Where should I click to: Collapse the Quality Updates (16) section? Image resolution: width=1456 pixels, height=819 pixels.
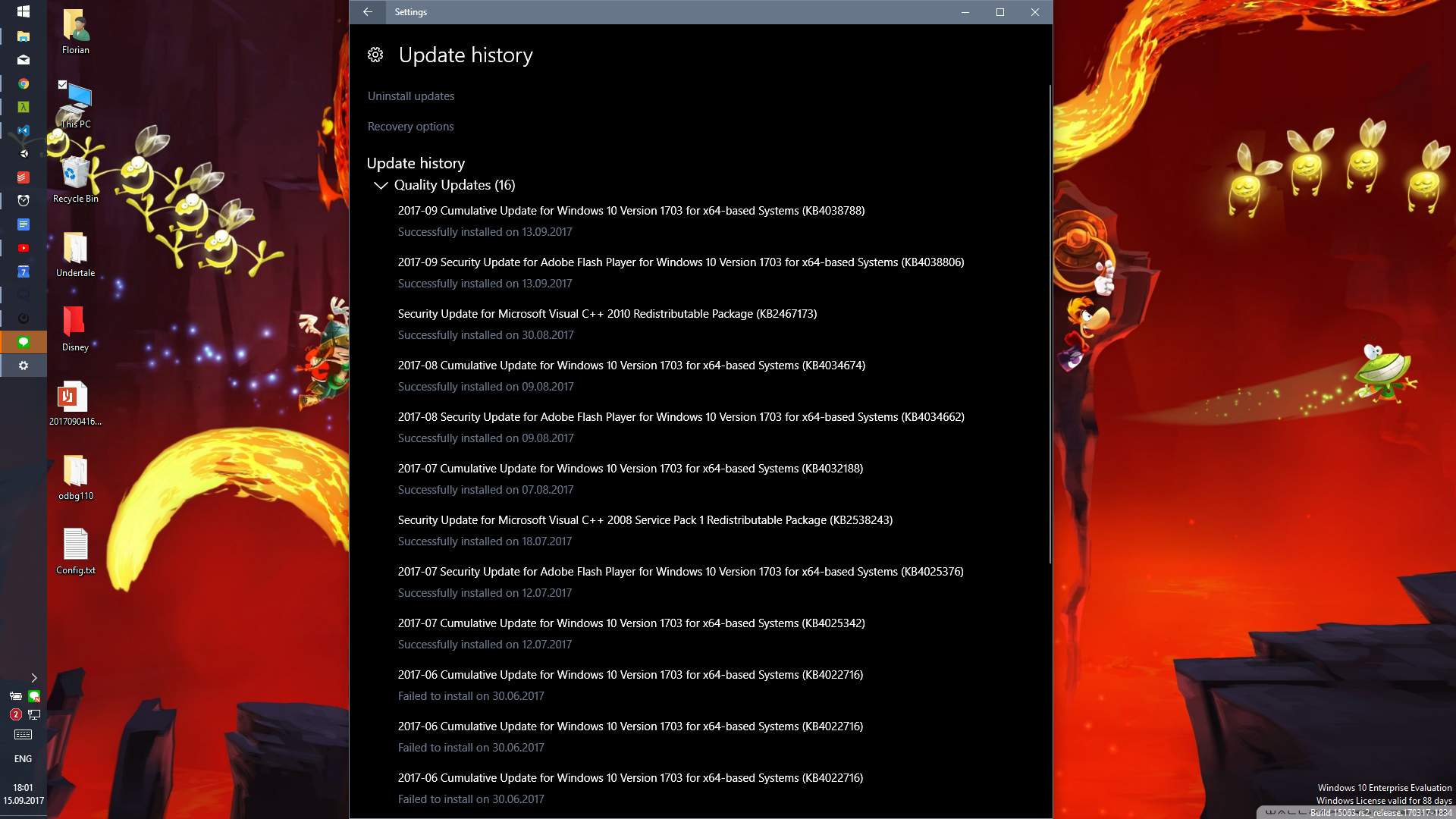coord(381,185)
